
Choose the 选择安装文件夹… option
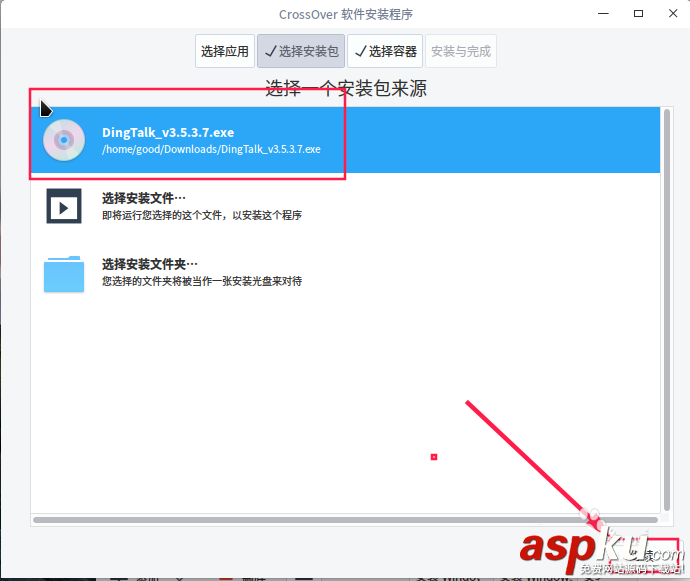pyautogui.click(x=345, y=272)
